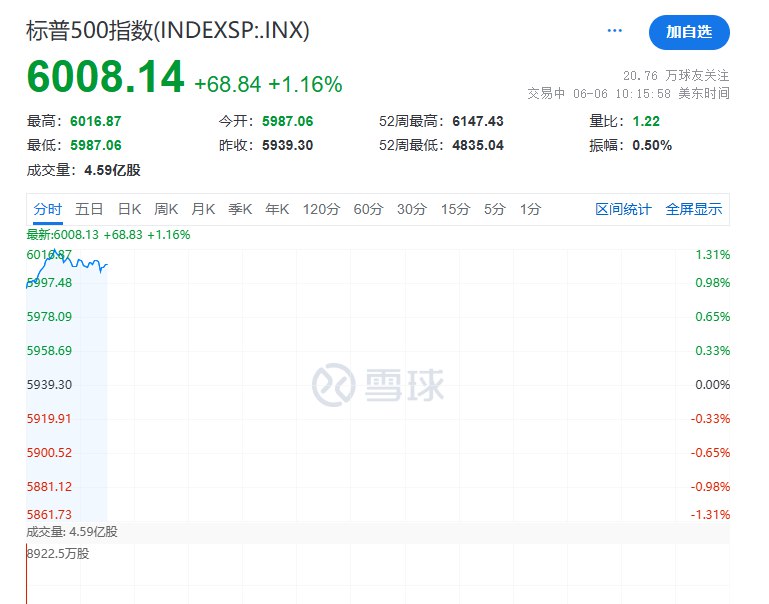Screen dimensions: 769x604
Task: Click the 昨收 value 5939.30
Action: click(x=287, y=145)
